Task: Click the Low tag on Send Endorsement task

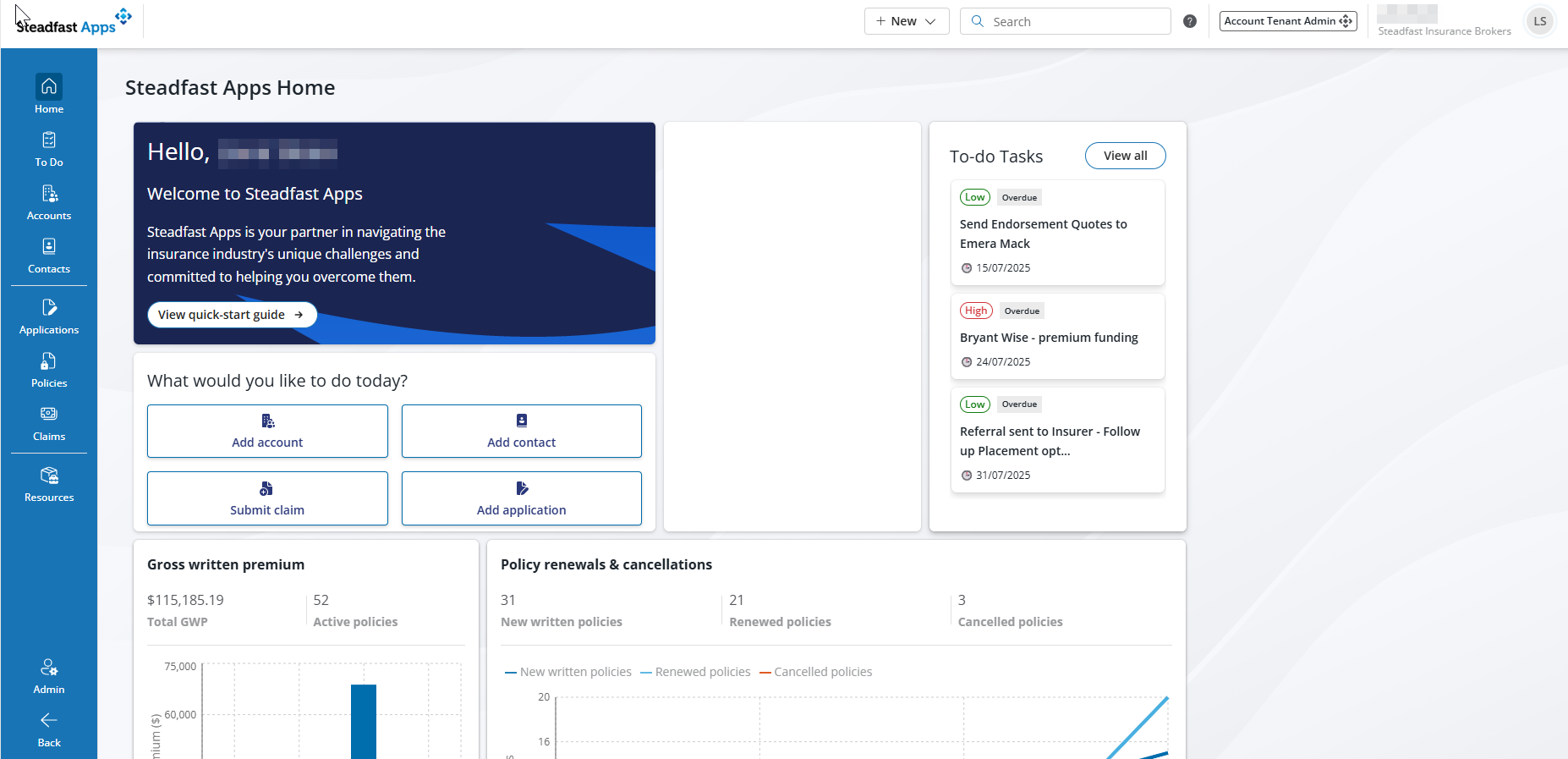Action: tap(975, 197)
